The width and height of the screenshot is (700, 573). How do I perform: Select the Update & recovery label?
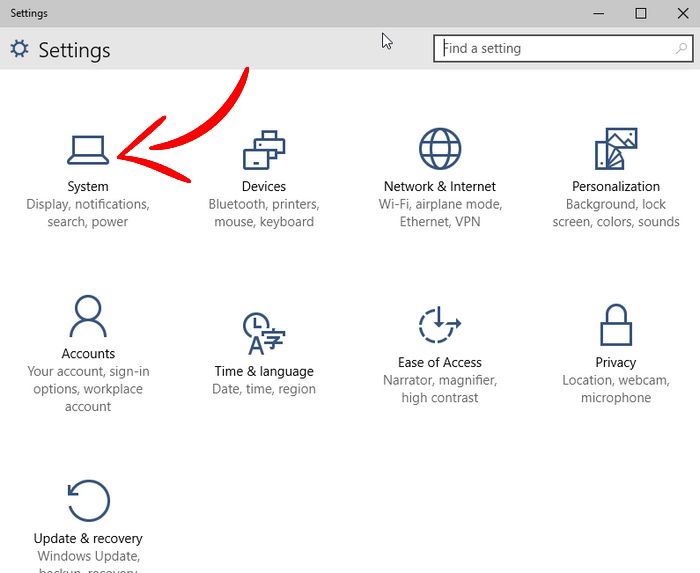88,538
